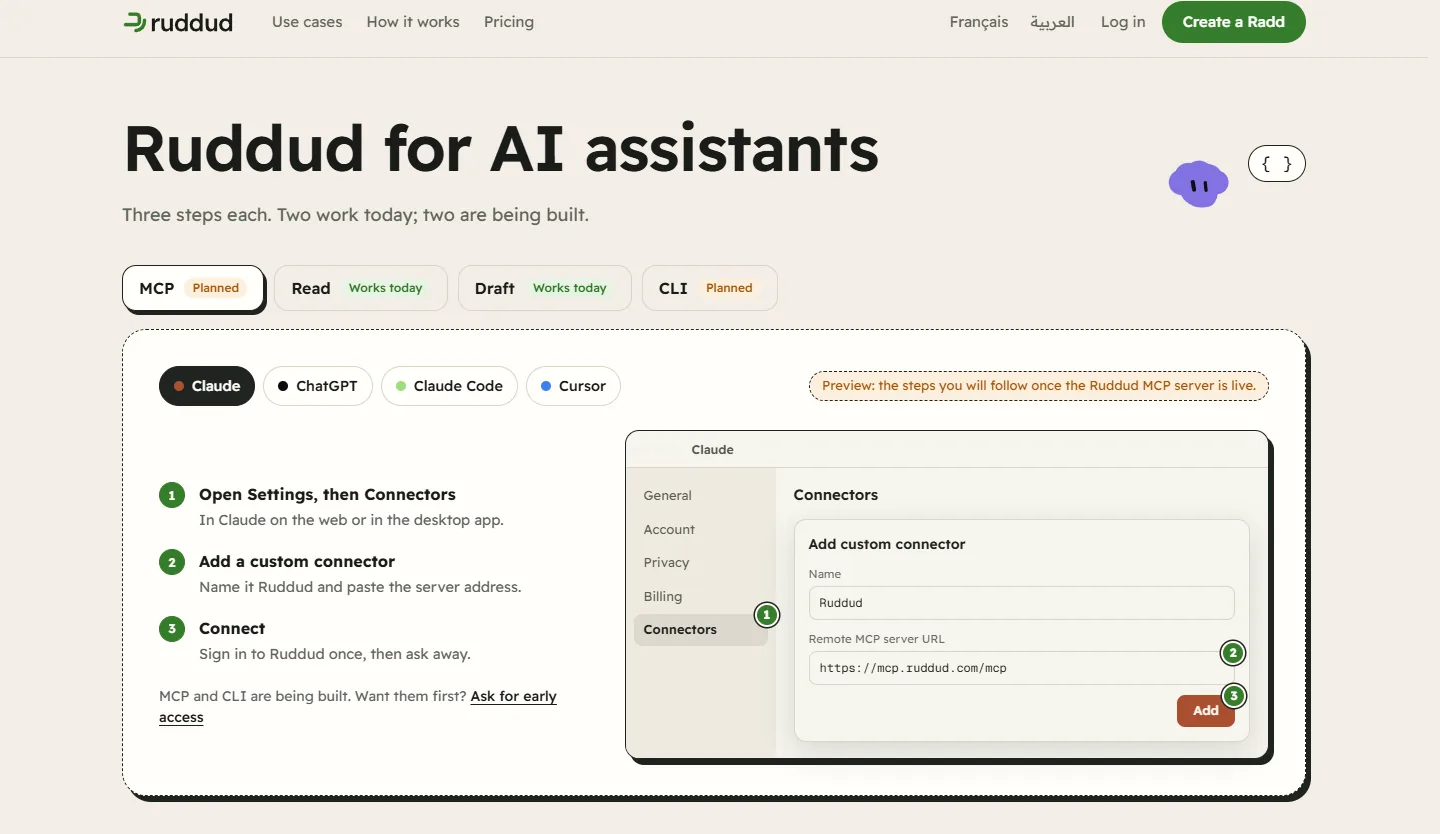Screen dimensions: 1440x834
Task: Choose the Claude Code assistant pill
Action: pyautogui.click(x=449, y=386)
